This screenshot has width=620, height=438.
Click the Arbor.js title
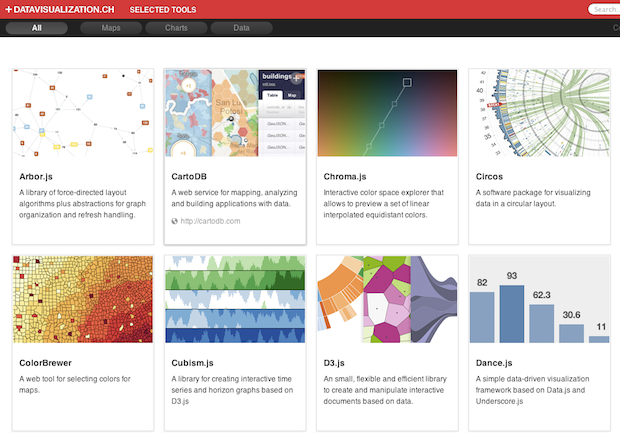pos(36,177)
